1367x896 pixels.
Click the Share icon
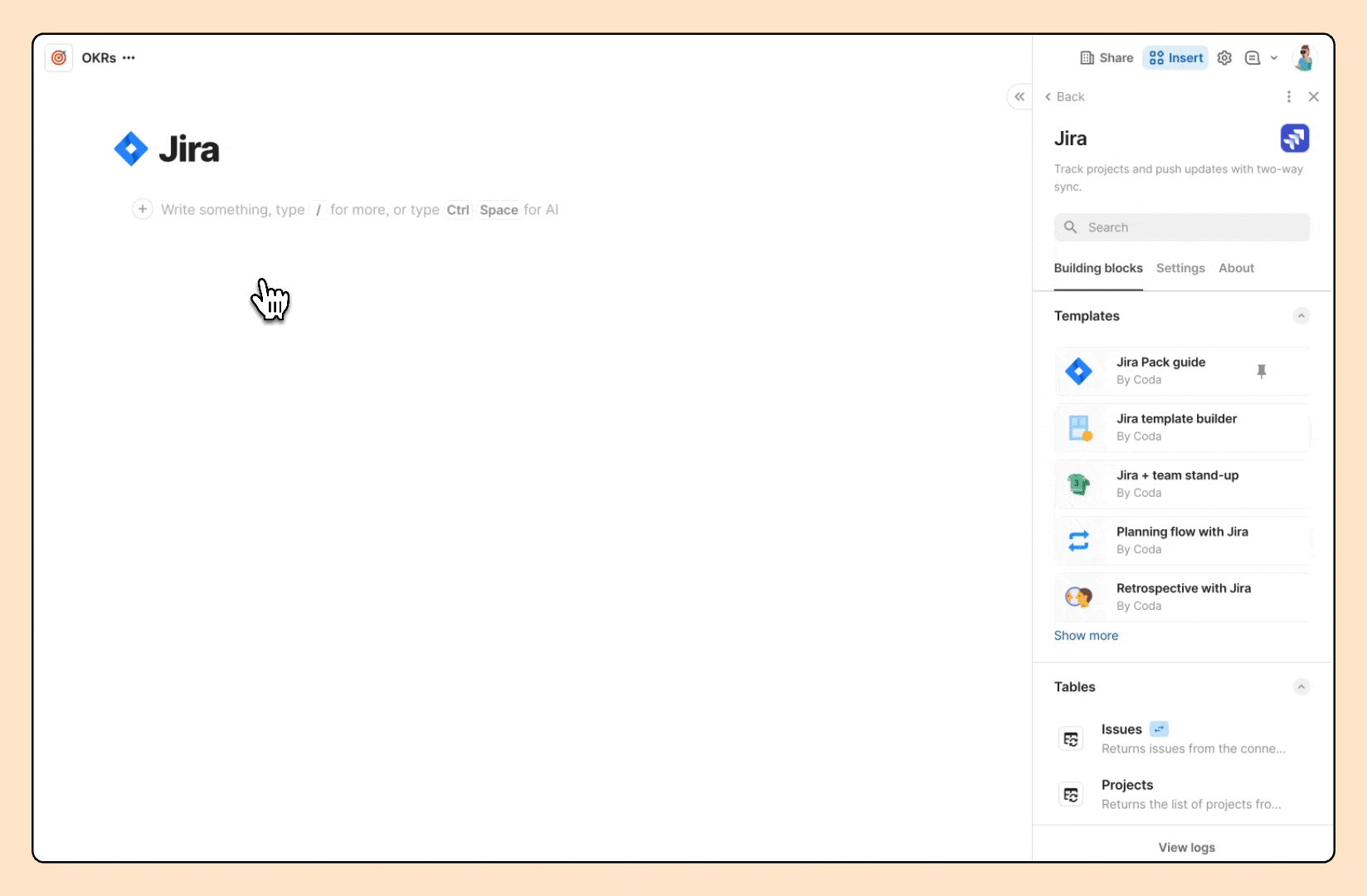[1089, 57]
